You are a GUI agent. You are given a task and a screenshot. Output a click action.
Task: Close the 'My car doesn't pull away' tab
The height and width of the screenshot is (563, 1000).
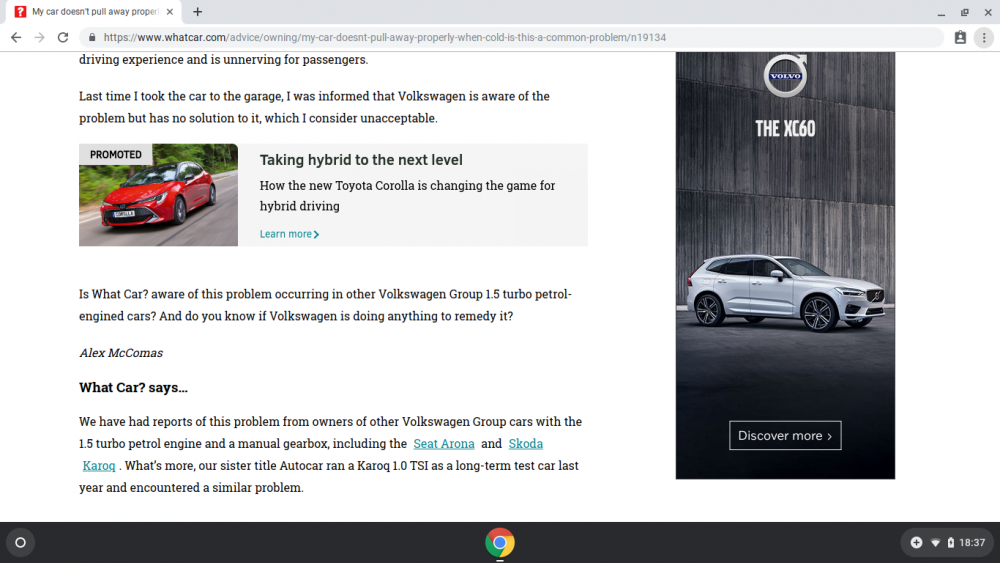[170, 11]
